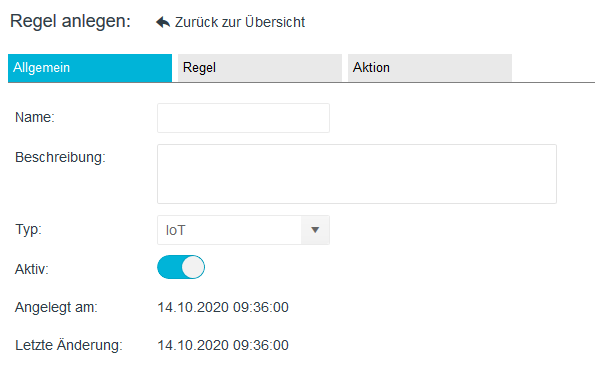Select the Angelegt am date value
595x377 pixels.
pos(223,307)
